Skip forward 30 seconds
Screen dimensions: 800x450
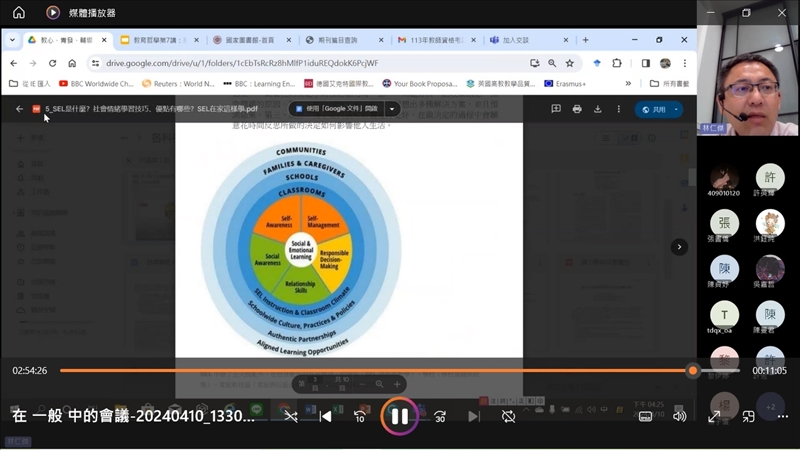click(439, 416)
